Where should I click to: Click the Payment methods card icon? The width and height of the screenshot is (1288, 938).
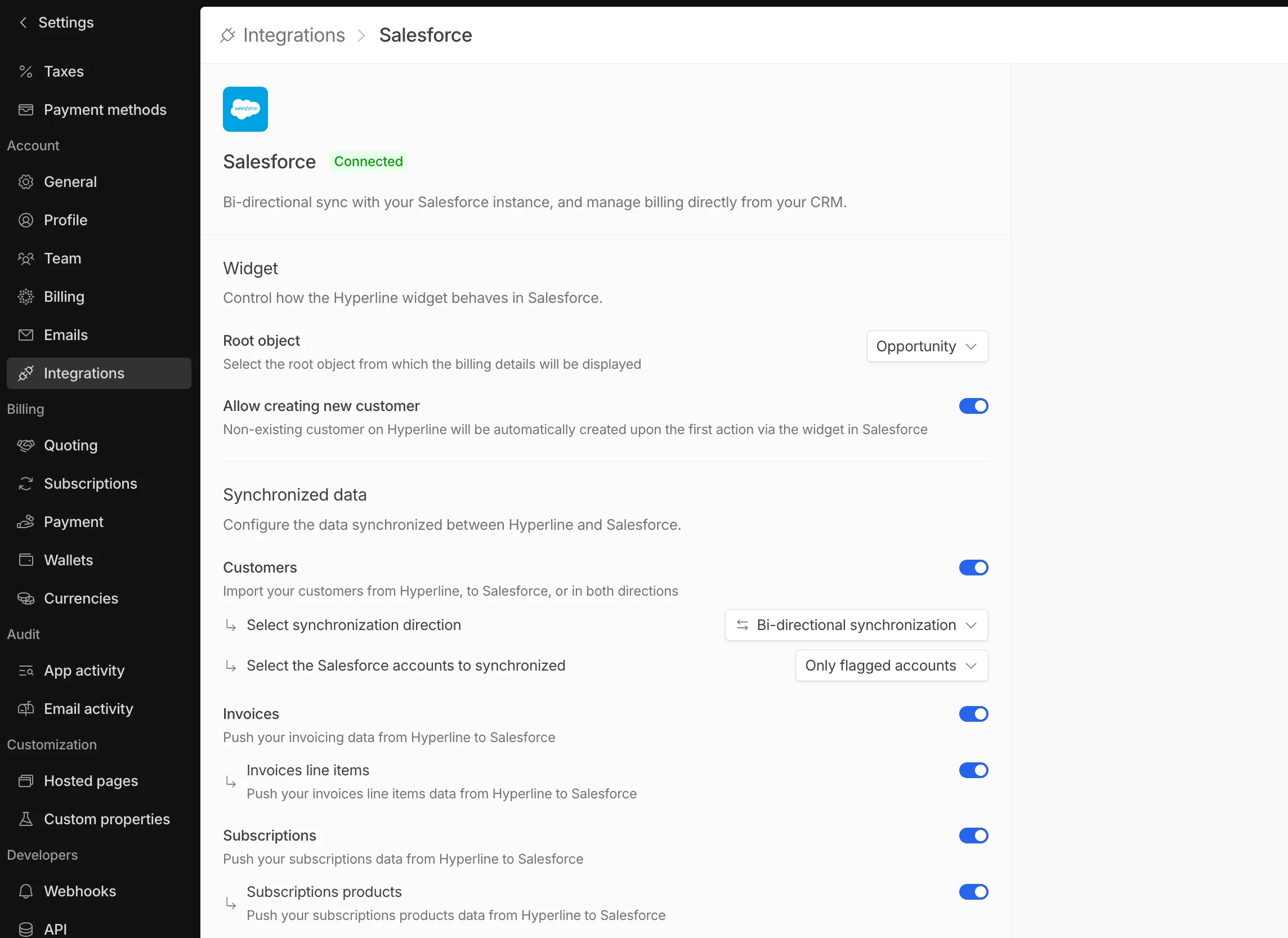point(25,110)
